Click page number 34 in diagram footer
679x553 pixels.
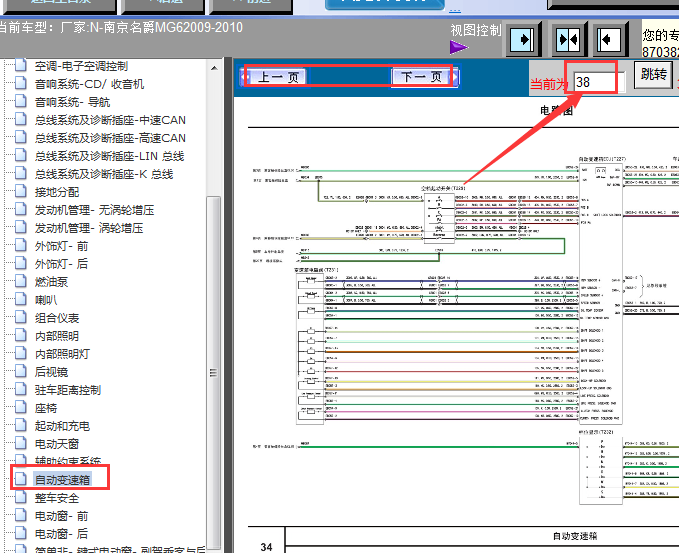[x=266, y=547]
